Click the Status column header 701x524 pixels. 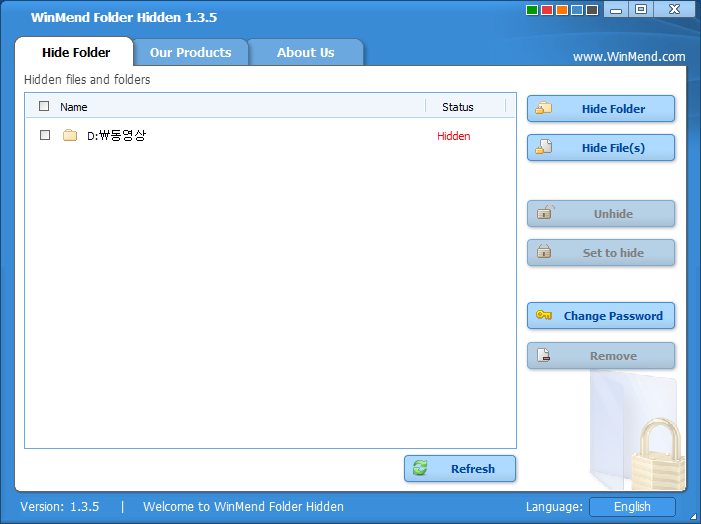pos(458,107)
